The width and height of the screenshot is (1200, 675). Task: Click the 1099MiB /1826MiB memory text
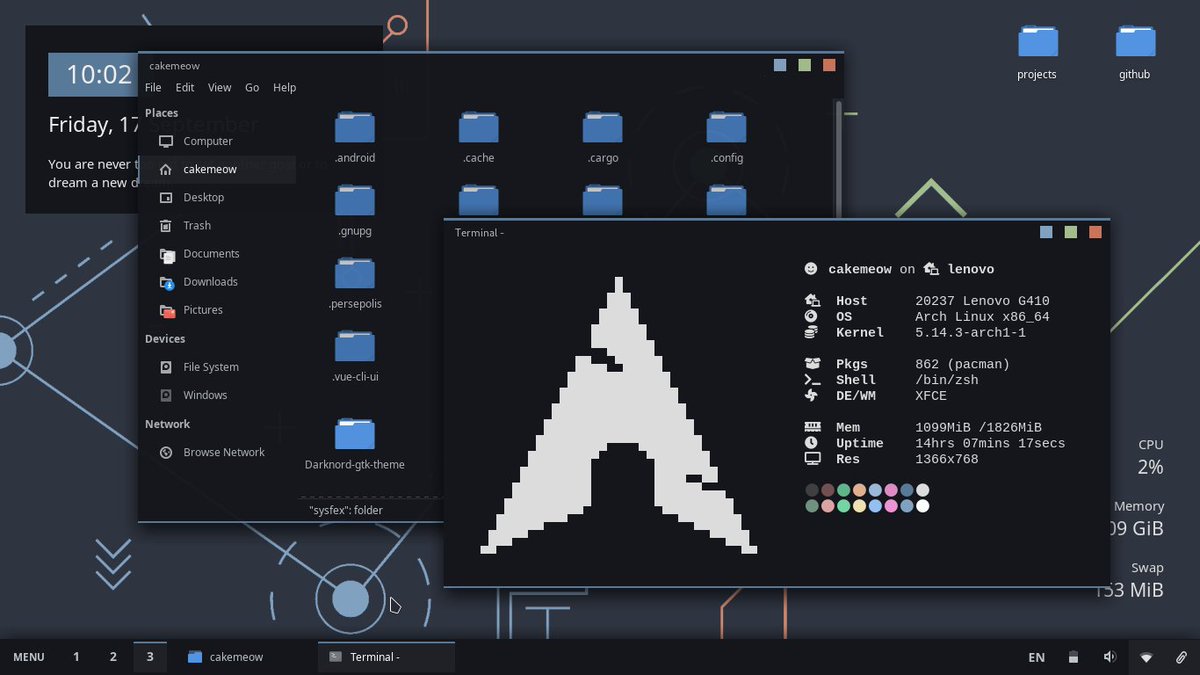(x=978, y=428)
